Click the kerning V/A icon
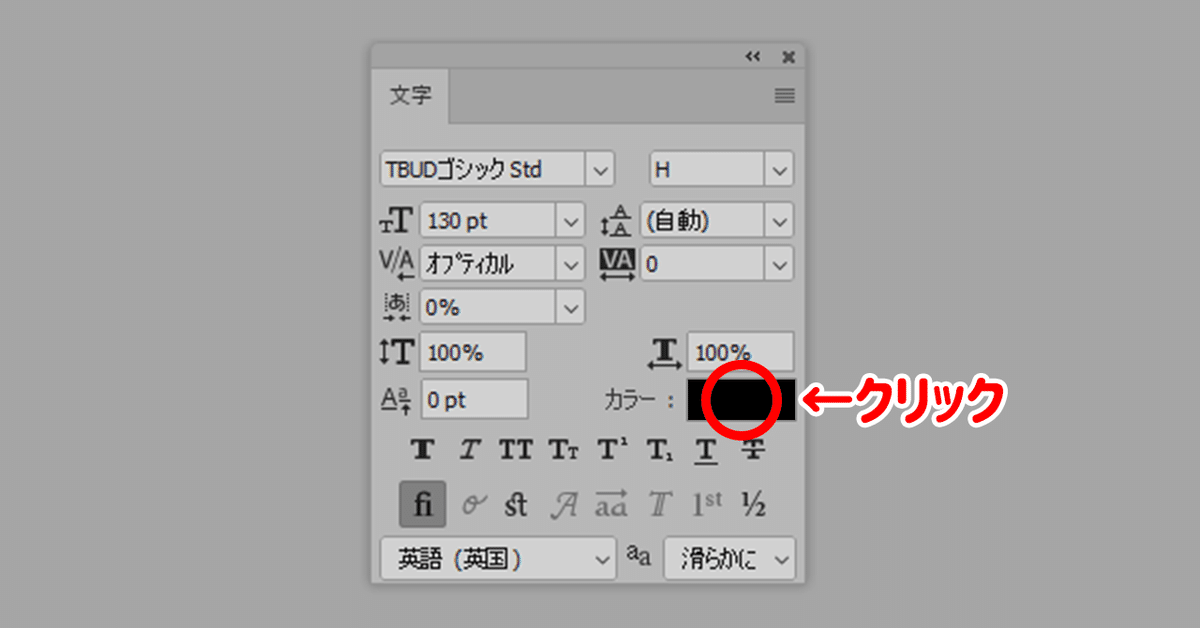The height and width of the screenshot is (628, 1200). pos(396,263)
